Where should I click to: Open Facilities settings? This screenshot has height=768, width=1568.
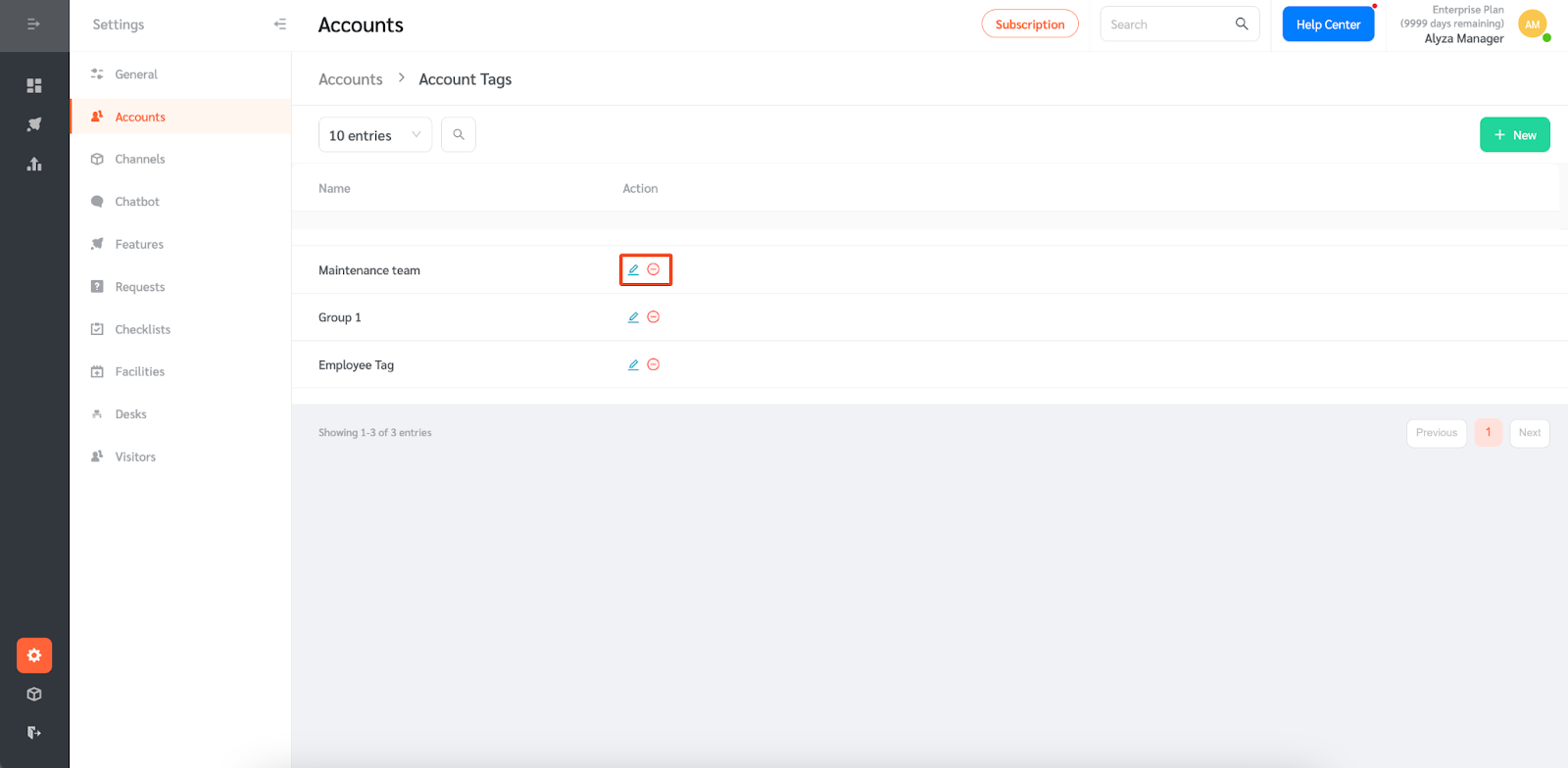pyautogui.click(x=180, y=371)
